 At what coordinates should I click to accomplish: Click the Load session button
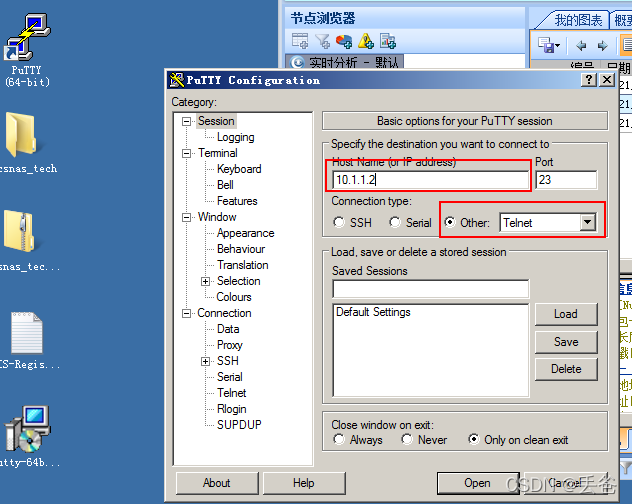pyautogui.click(x=566, y=314)
